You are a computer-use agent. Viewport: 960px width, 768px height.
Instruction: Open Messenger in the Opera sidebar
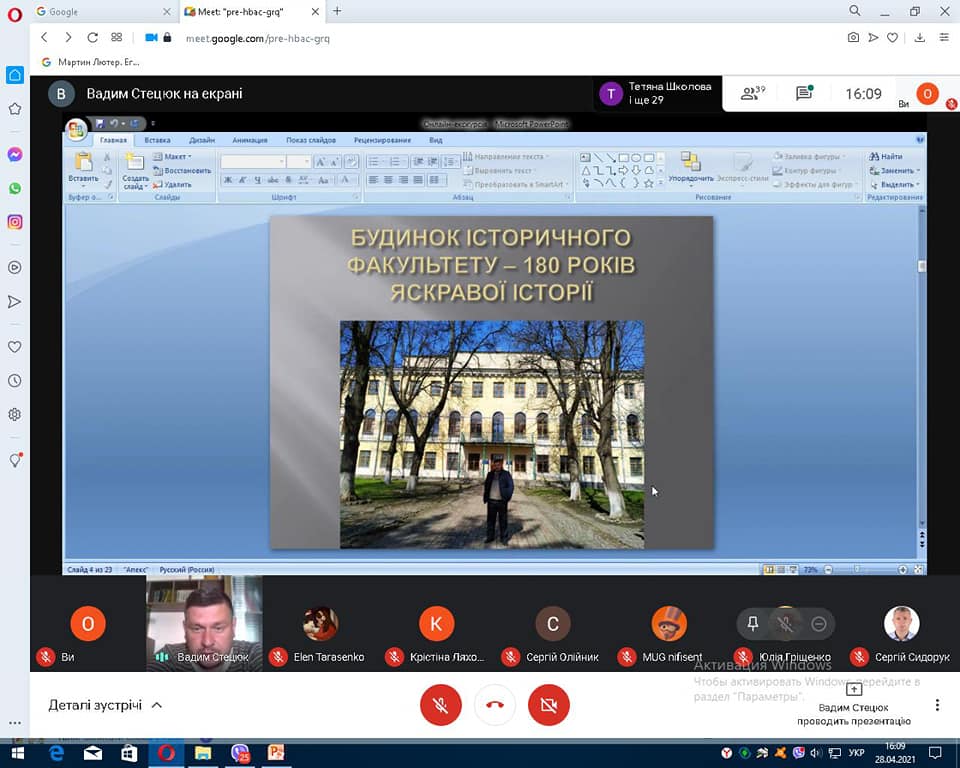pyautogui.click(x=15, y=155)
